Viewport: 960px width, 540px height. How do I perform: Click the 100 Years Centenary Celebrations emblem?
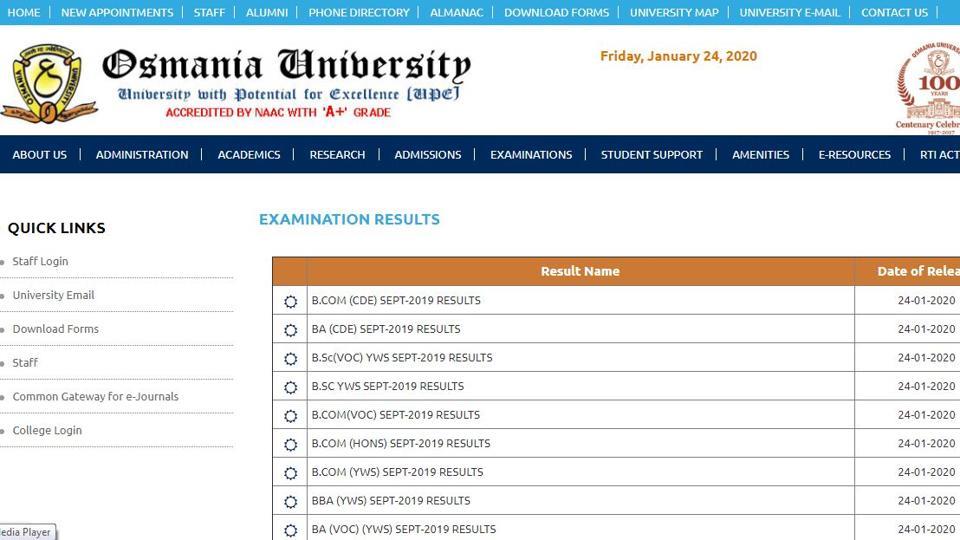tap(929, 88)
